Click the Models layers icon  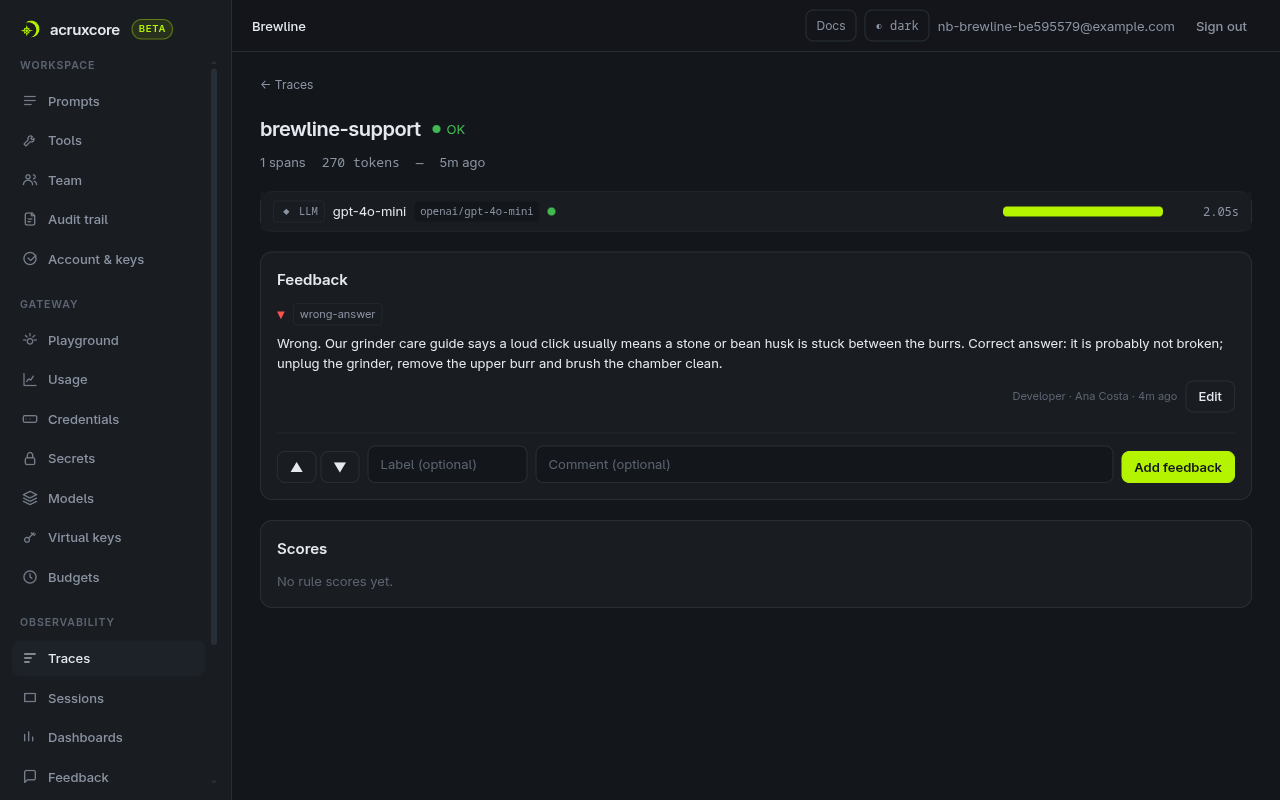point(30,498)
